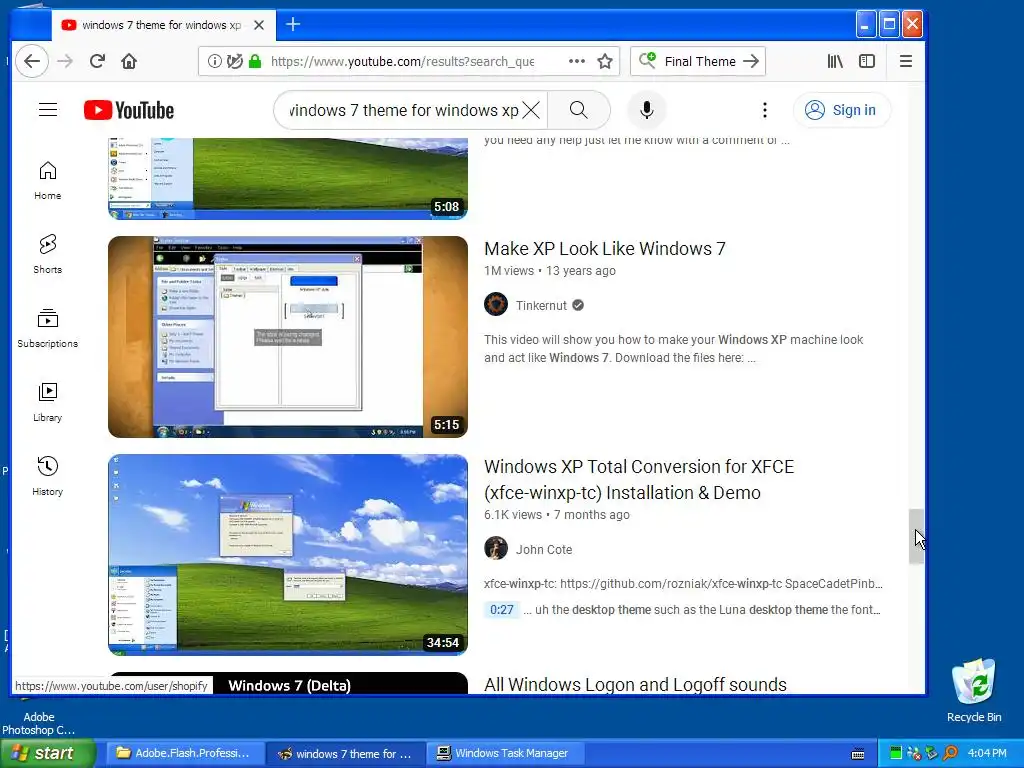Open the browser hamburger application menu
The width and height of the screenshot is (1024, 768).
coord(906,61)
